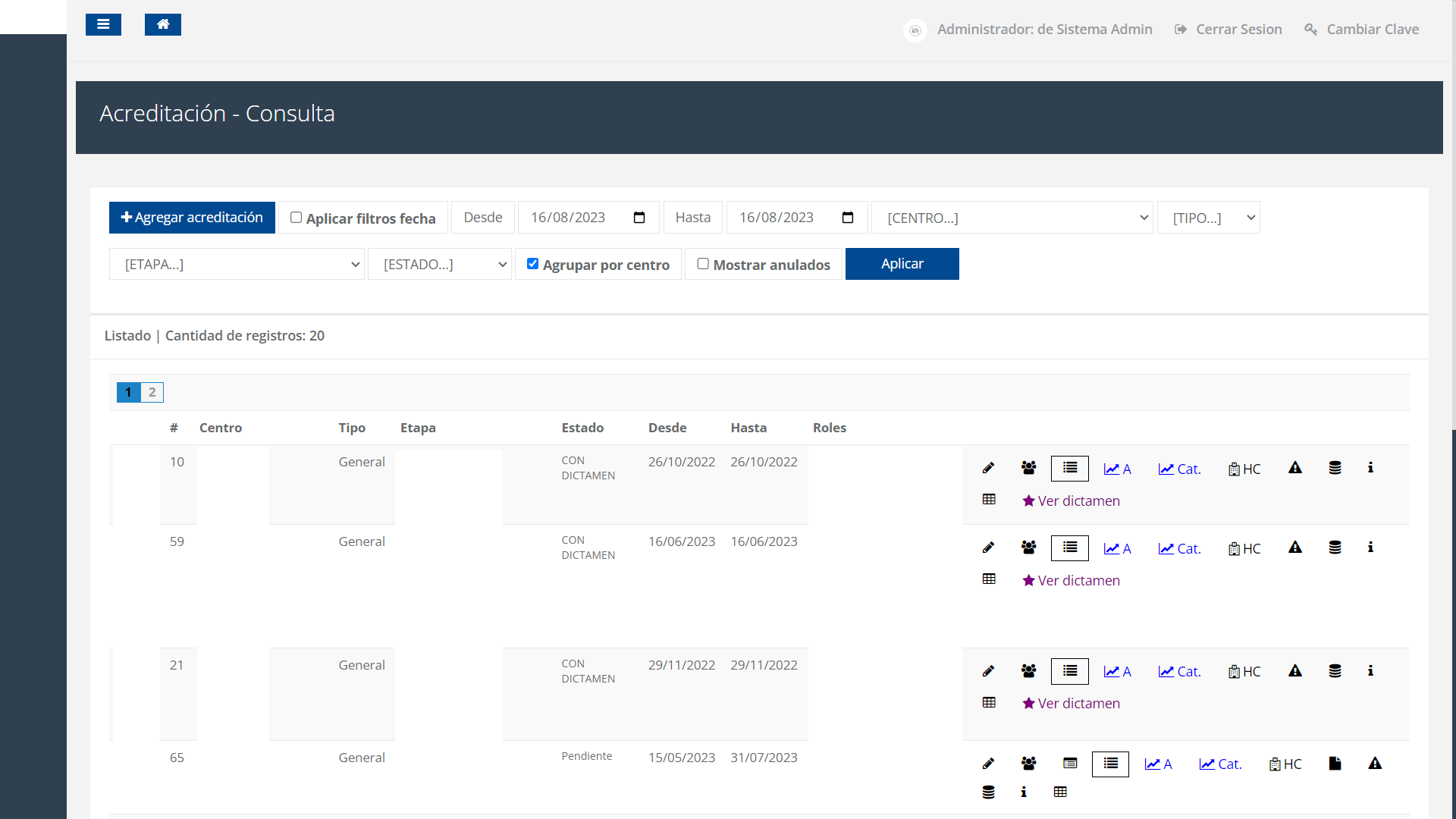Click pencil edit icon for row 10

tap(988, 468)
